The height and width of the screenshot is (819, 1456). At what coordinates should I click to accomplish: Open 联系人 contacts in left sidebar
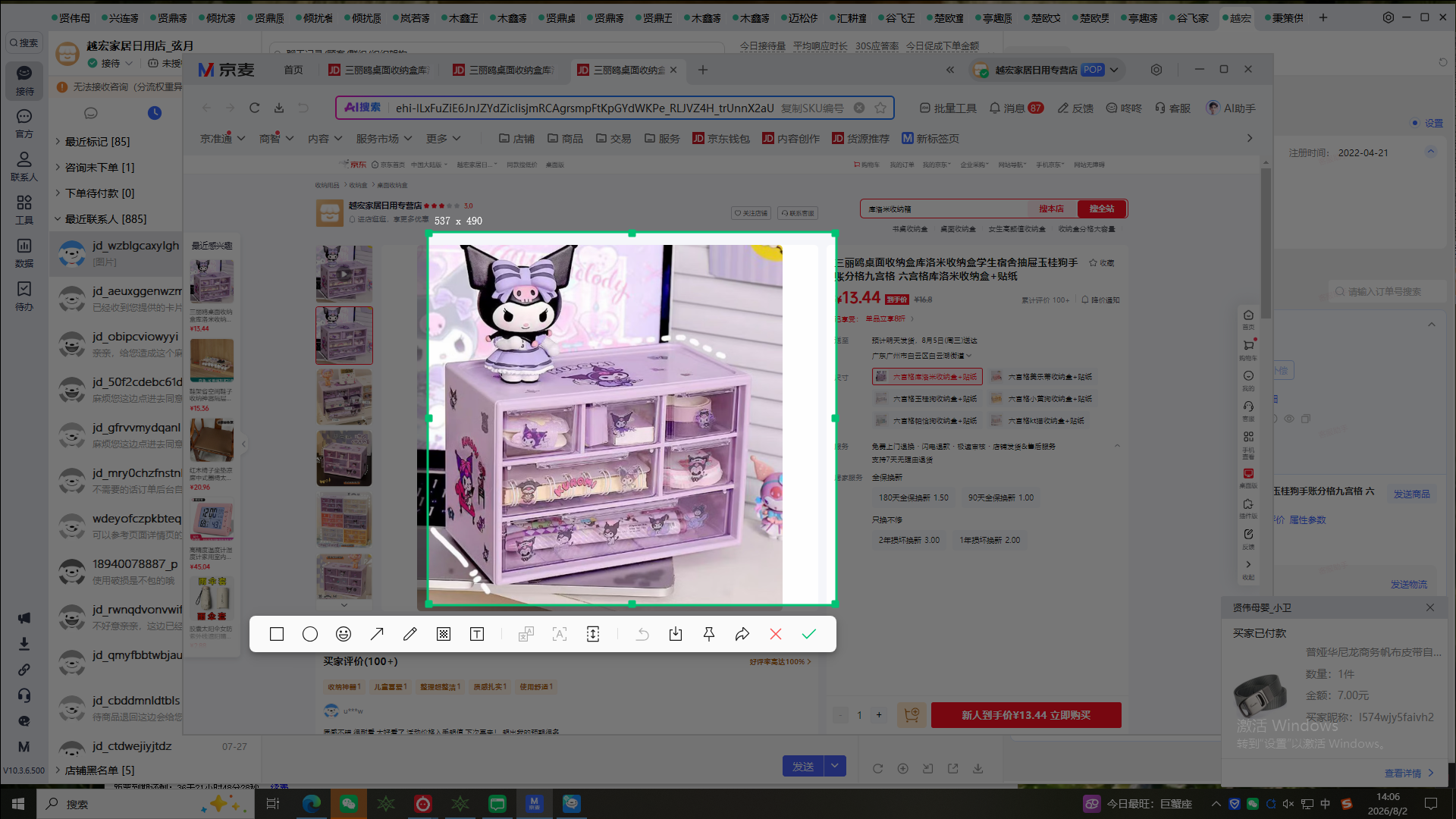[x=24, y=166]
